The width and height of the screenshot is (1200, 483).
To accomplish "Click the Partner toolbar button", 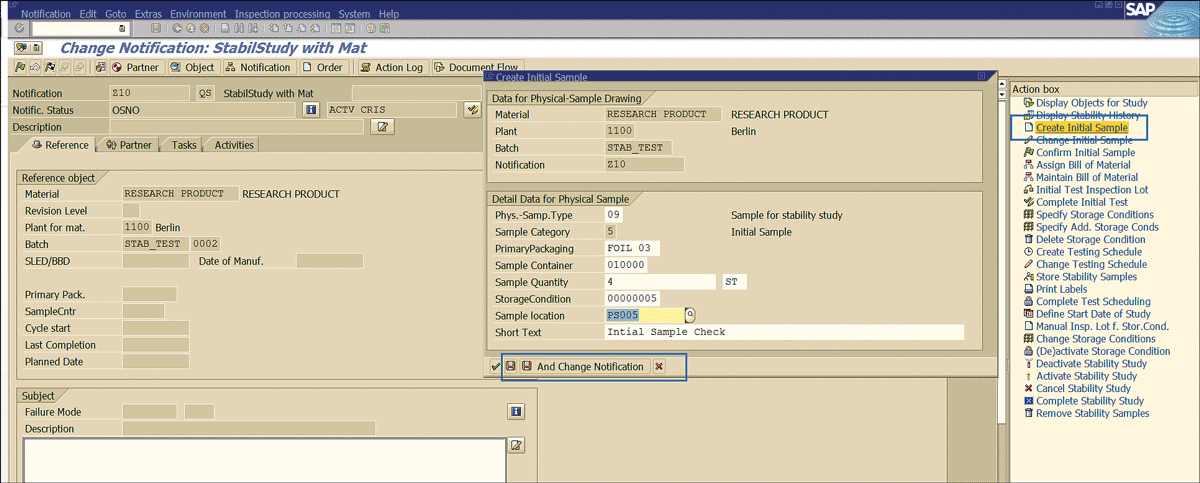I will 135,67.
